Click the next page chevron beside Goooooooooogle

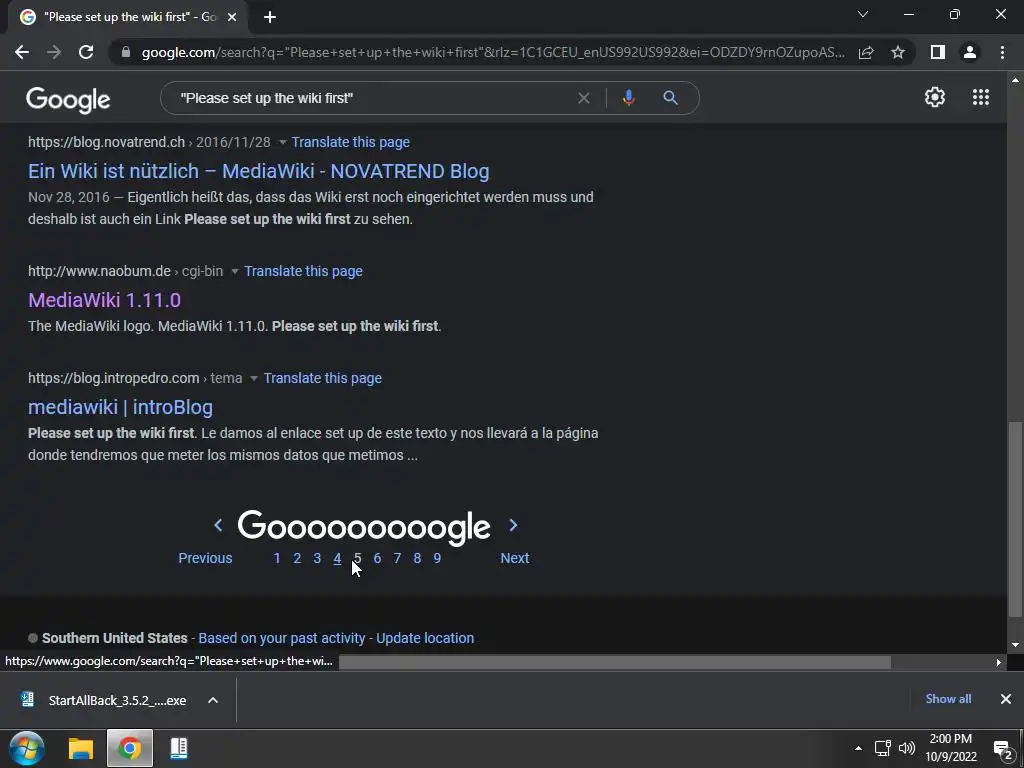pos(513,525)
